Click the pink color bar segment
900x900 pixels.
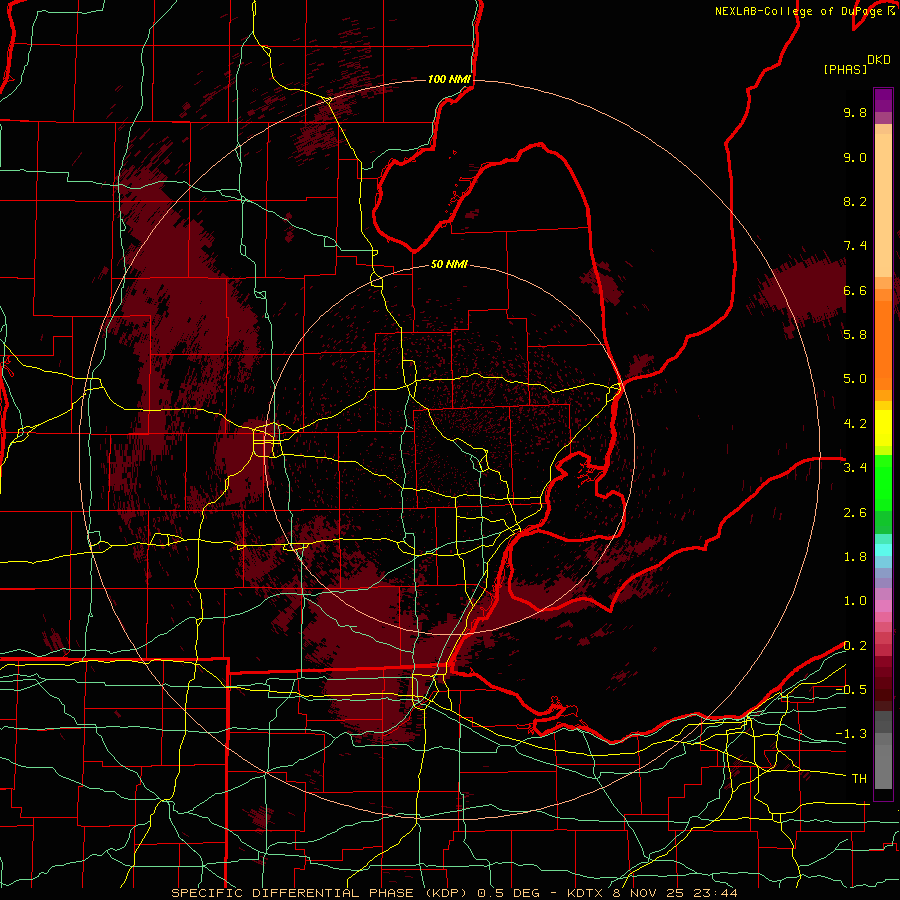[883, 606]
